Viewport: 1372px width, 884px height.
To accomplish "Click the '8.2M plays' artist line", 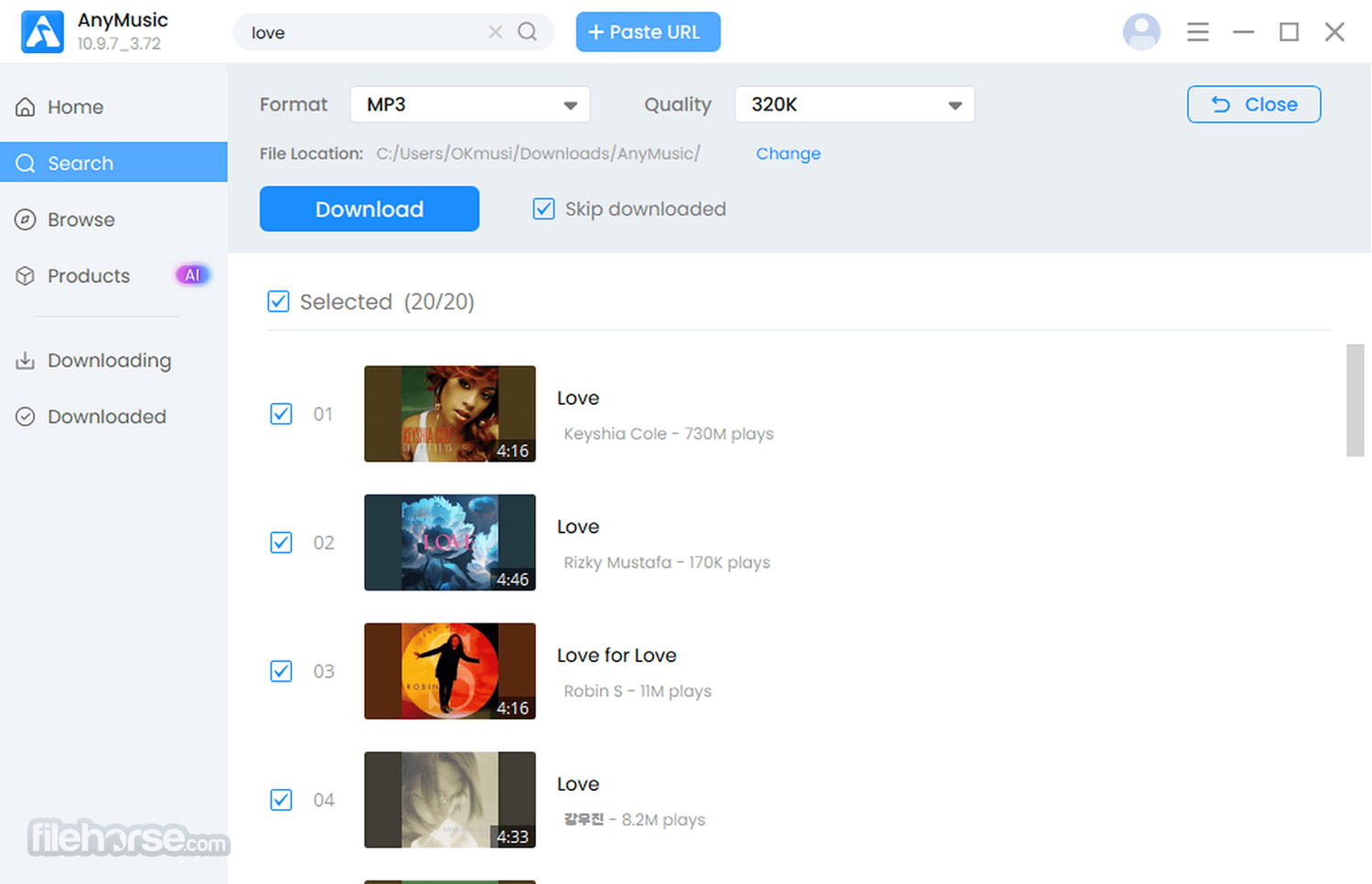I will coord(635,820).
